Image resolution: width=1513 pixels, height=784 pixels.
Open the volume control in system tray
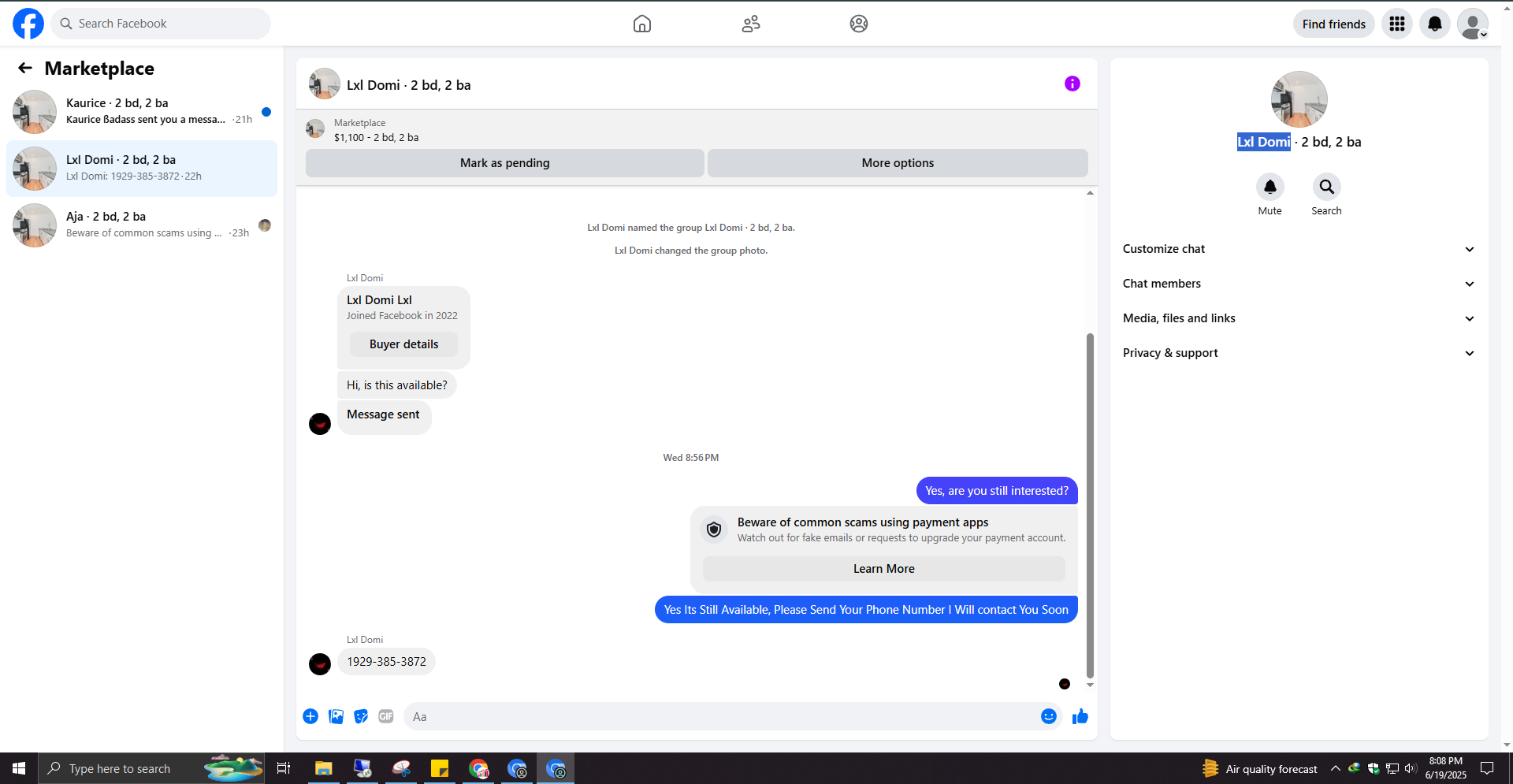[1411, 768]
